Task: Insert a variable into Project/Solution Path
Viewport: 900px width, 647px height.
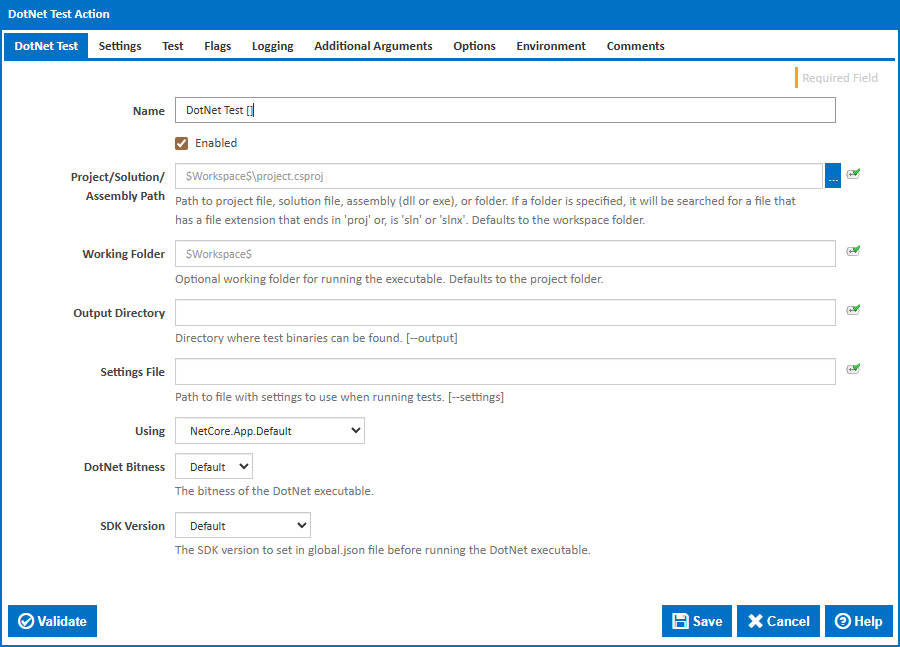Action: point(853,174)
